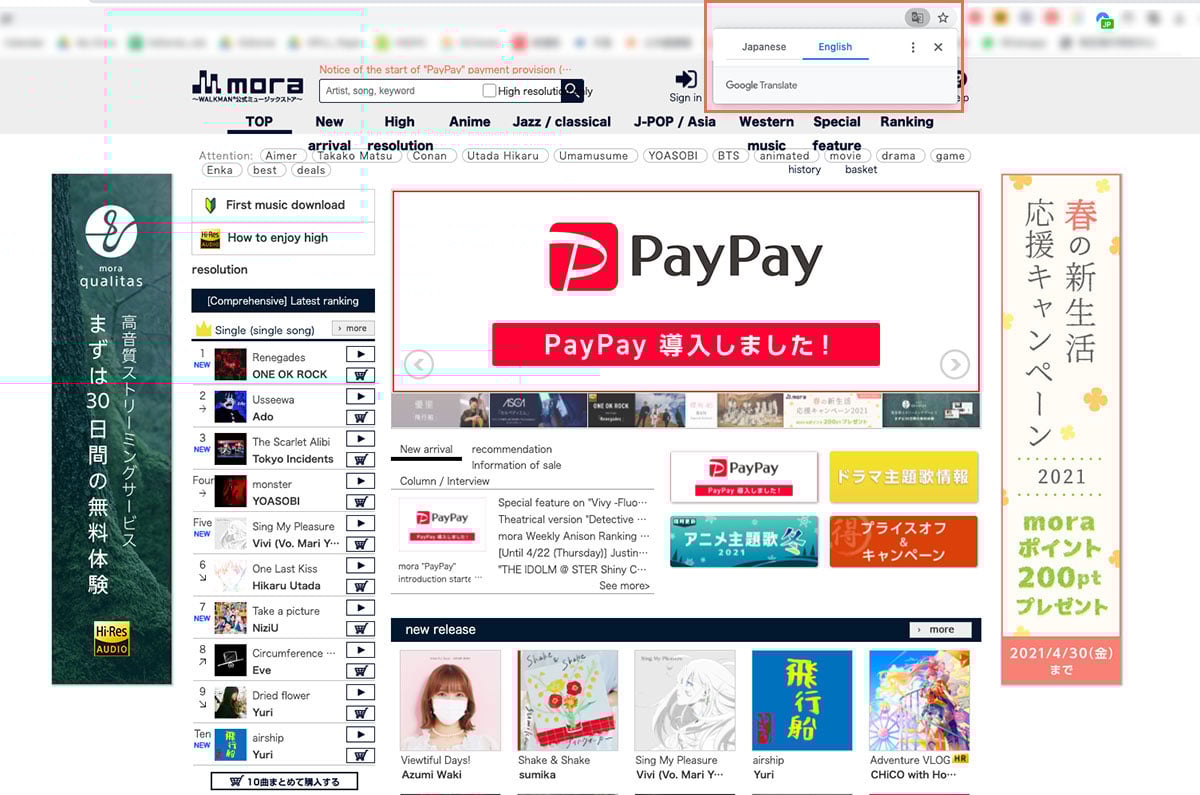Open Sign in via the arrow icon

[686, 80]
